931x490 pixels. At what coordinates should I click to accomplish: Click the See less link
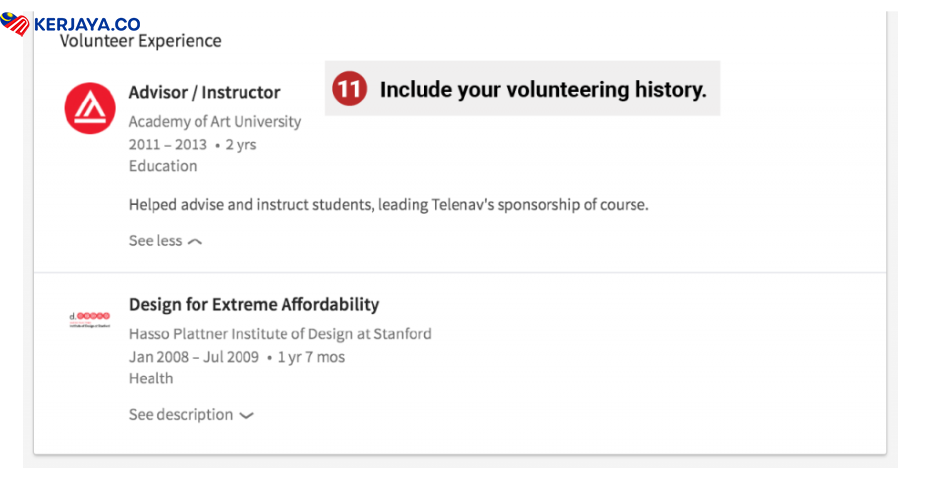(155, 241)
